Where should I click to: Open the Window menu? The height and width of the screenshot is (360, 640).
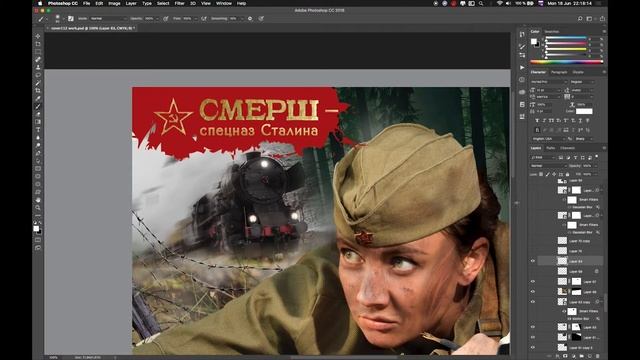click(224, 3)
